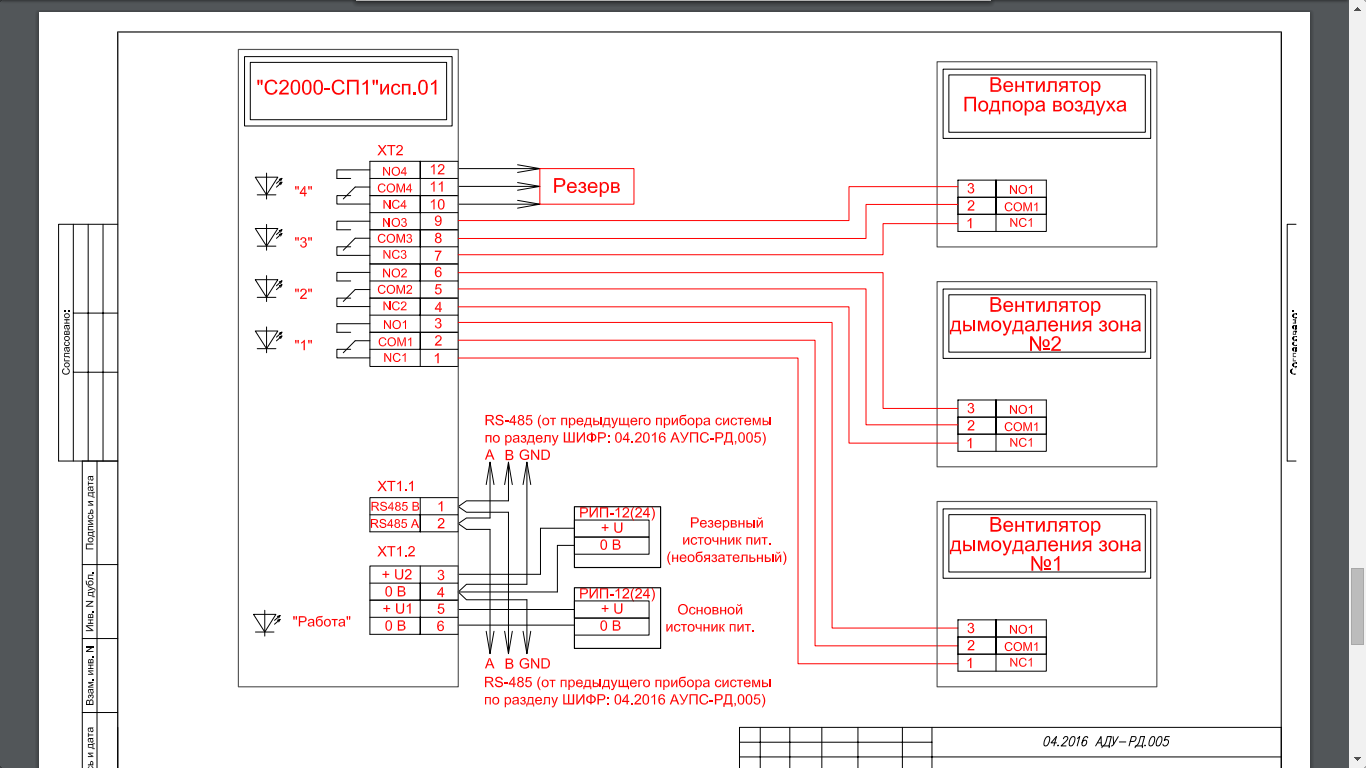1366x768 pixels.
Task: Click the LED symbol beside label "2"
Action: pos(267,288)
